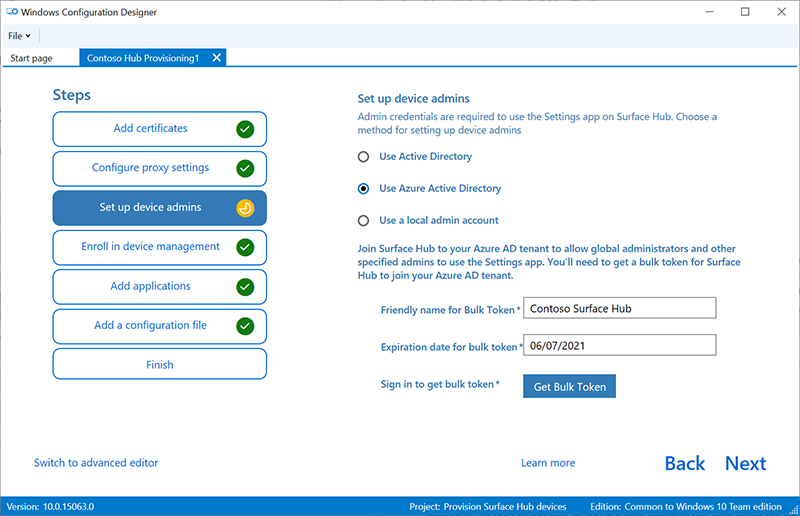
Task: Click the green checkmark on Add applications
Action: point(245,287)
